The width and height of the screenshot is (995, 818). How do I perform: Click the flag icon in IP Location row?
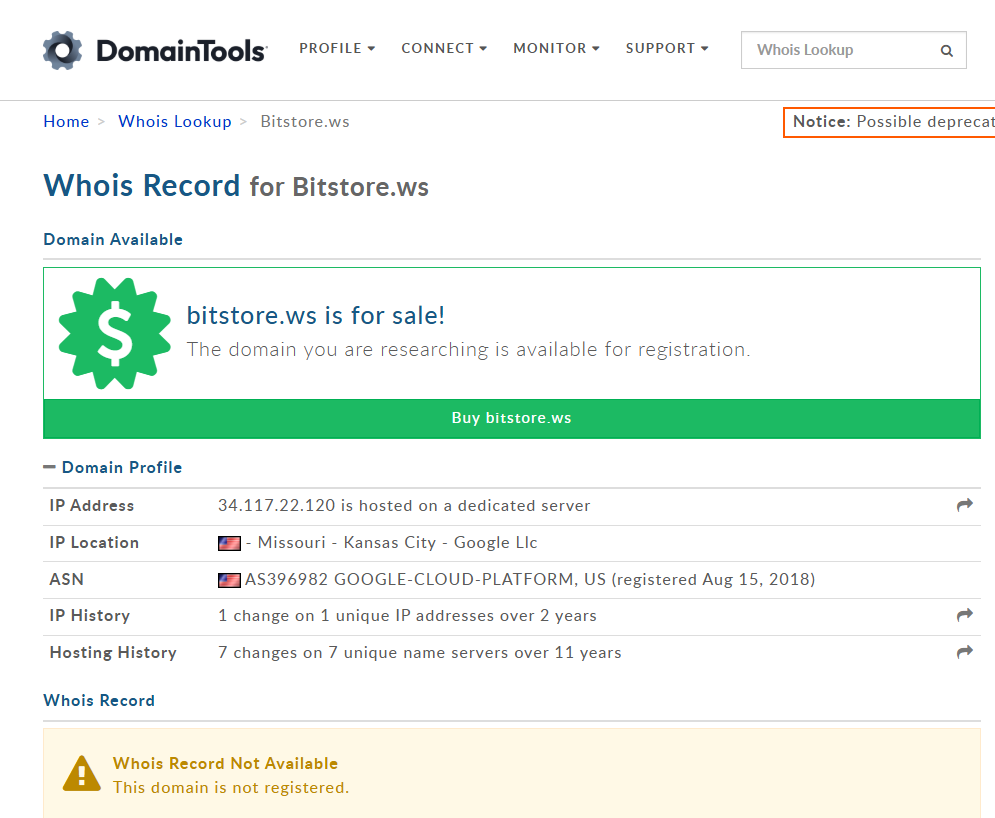229,543
